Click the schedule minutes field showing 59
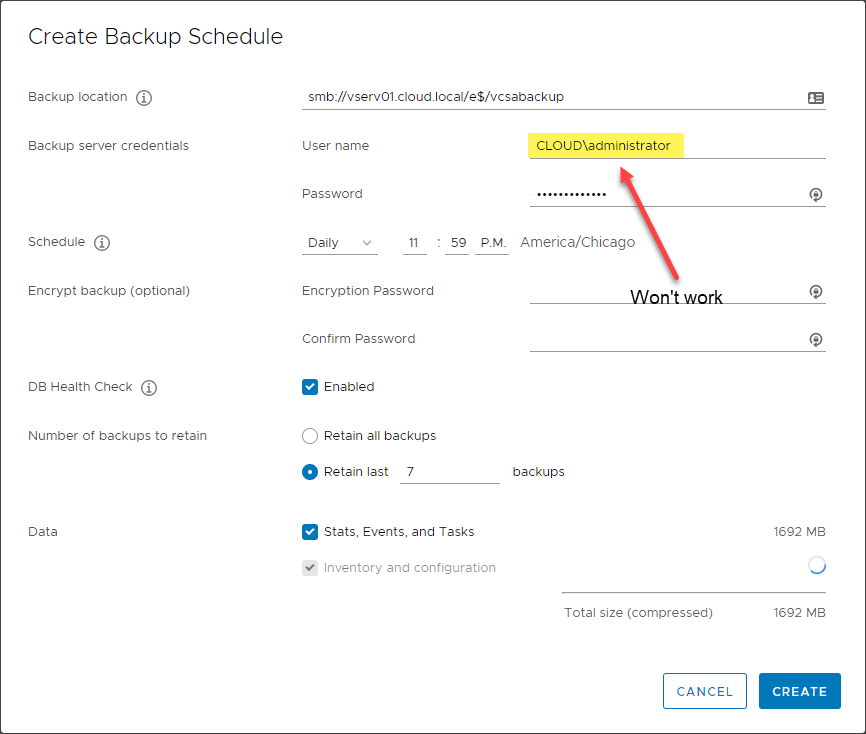This screenshot has height=734, width=866. click(457, 243)
